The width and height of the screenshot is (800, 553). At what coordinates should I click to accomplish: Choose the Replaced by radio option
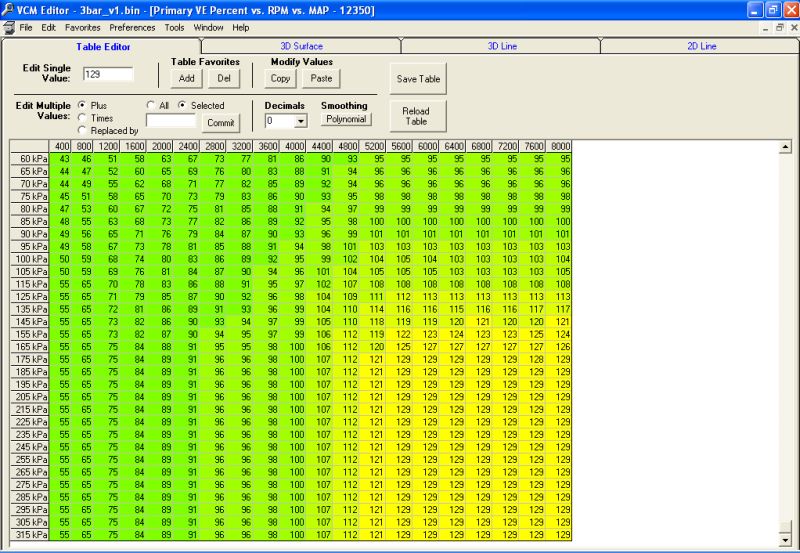click(81, 131)
